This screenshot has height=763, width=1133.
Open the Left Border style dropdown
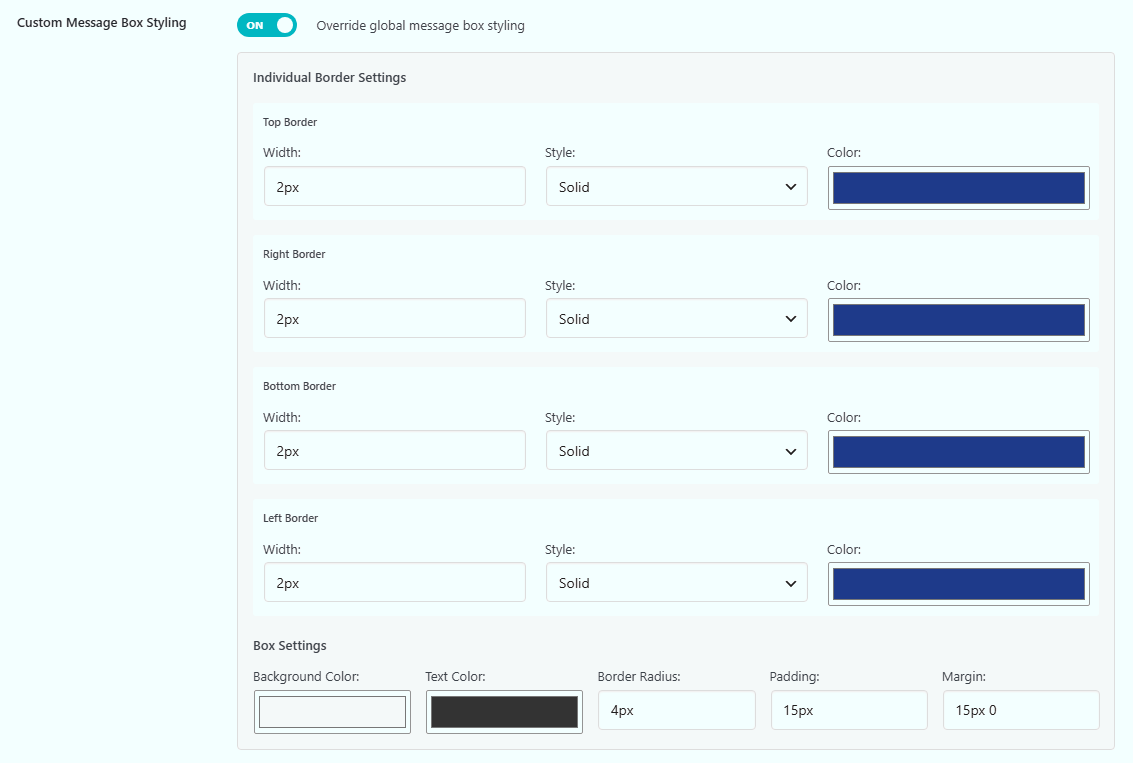click(676, 583)
